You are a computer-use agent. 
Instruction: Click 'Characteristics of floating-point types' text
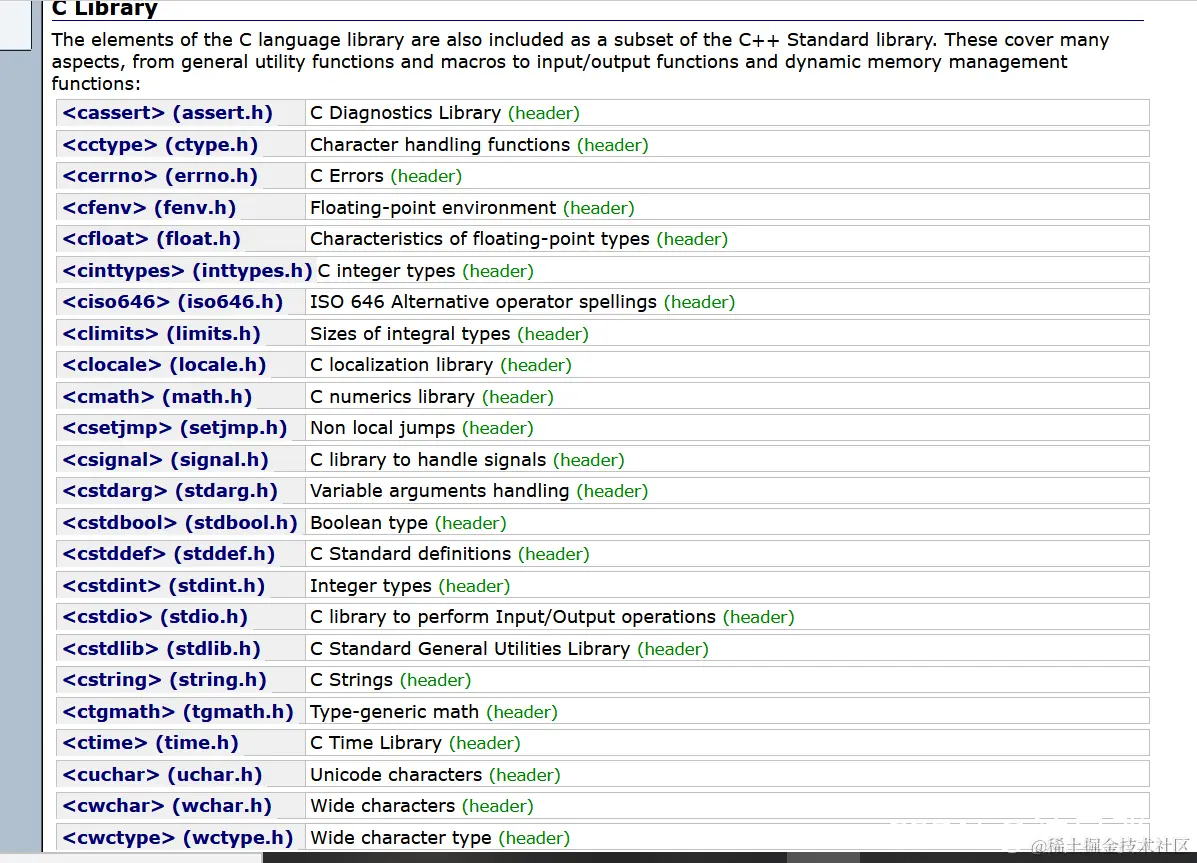(x=479, y=239)
